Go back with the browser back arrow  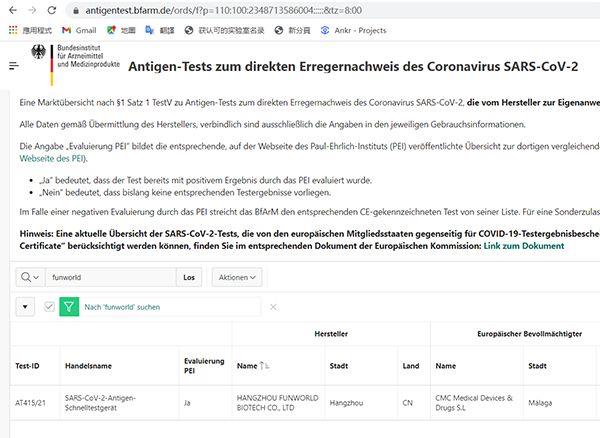13,10
